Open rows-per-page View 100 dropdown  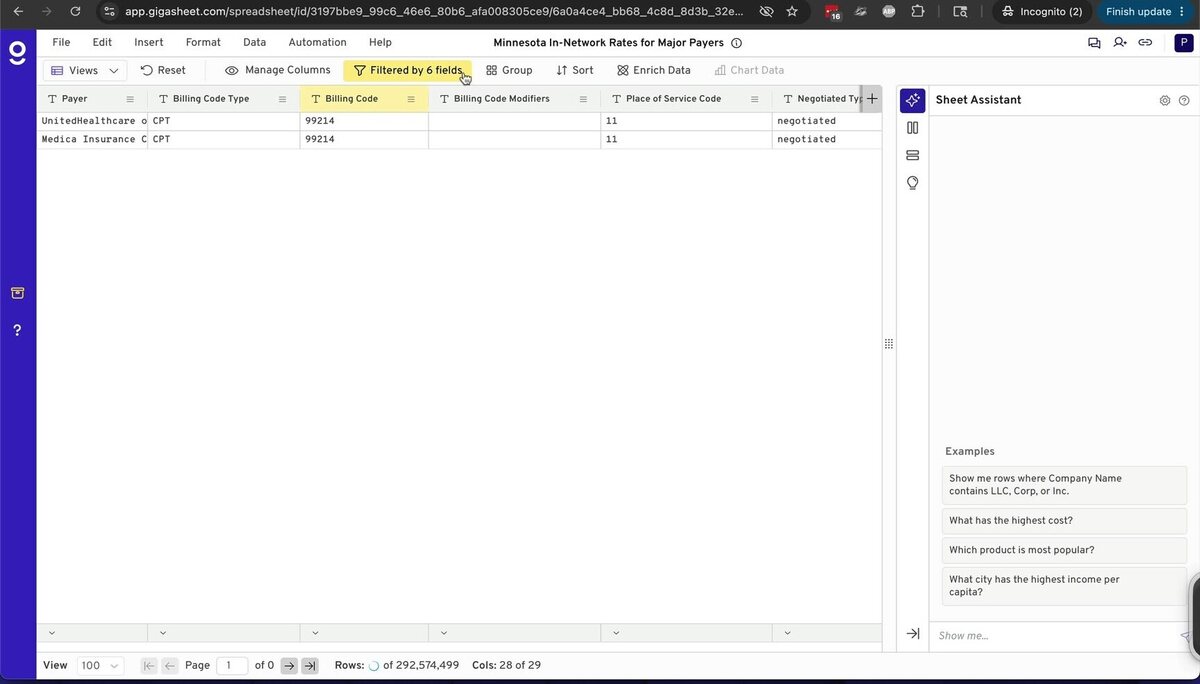pyautogui.click(x=100, y=665)
